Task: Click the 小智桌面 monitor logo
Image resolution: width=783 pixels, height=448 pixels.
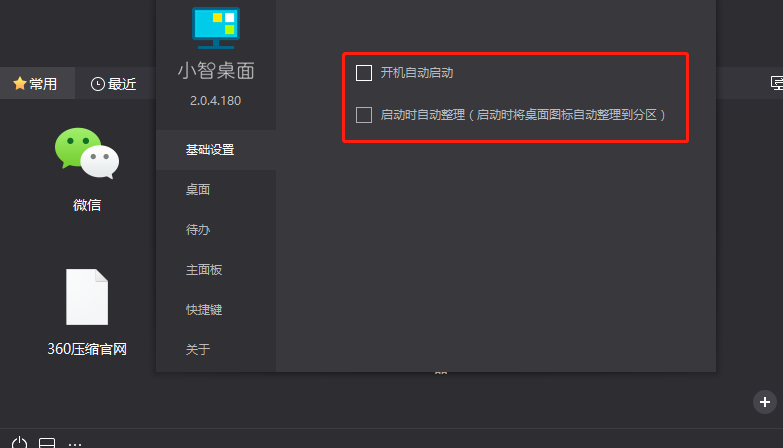Action: (216, 28)
